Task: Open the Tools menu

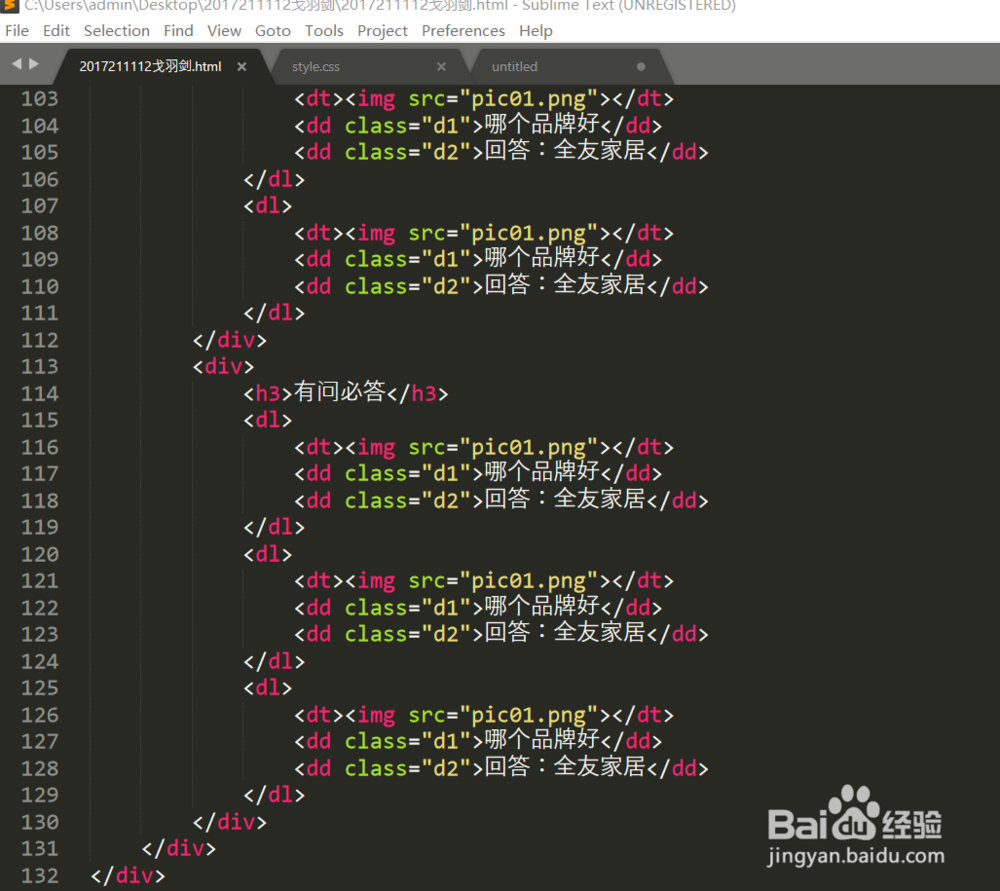Action: (324, 31)
